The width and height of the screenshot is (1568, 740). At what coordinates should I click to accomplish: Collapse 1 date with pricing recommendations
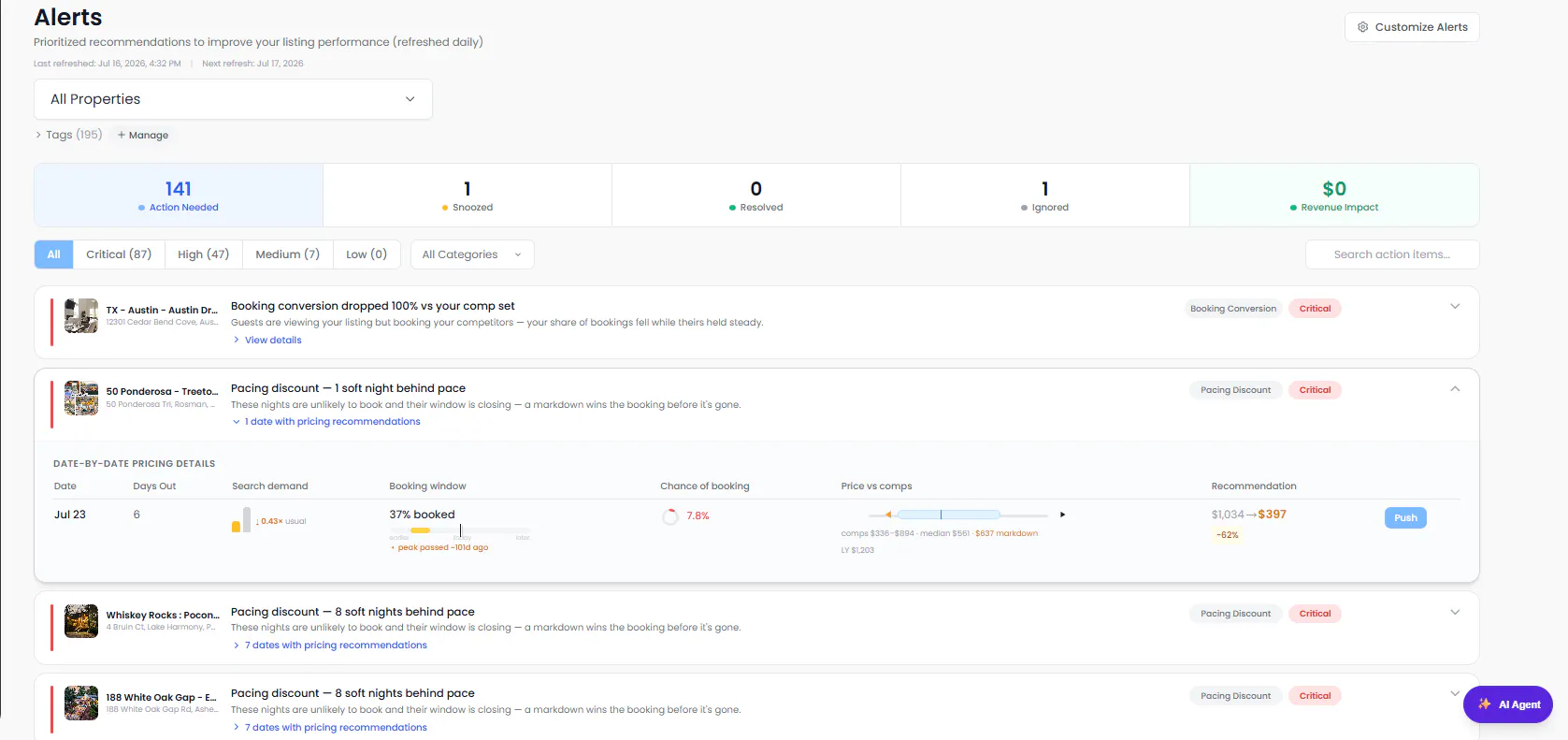point(327,422)
